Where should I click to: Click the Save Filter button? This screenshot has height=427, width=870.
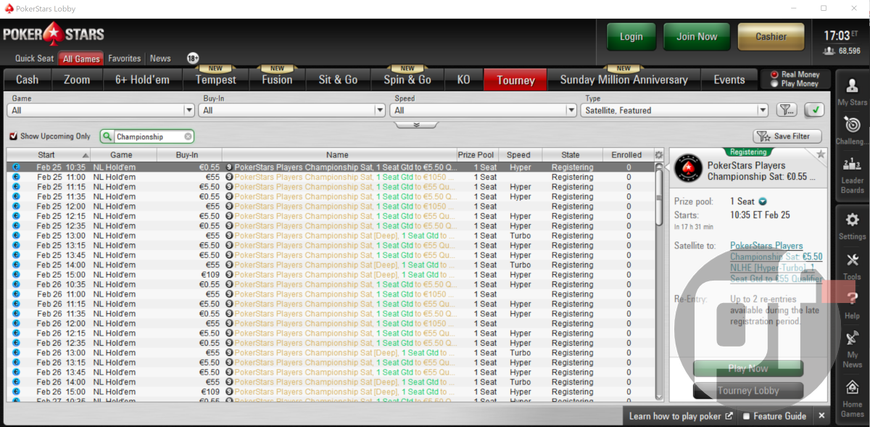[x=787, y=136]
